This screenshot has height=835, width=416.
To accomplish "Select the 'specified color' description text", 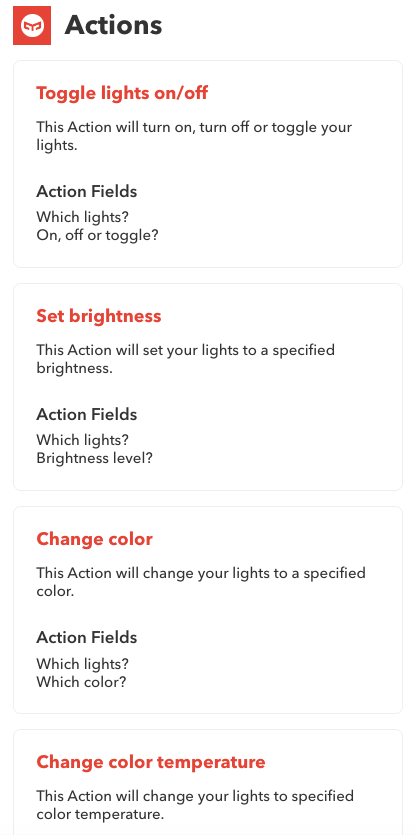I will click(x=201, y=582).
